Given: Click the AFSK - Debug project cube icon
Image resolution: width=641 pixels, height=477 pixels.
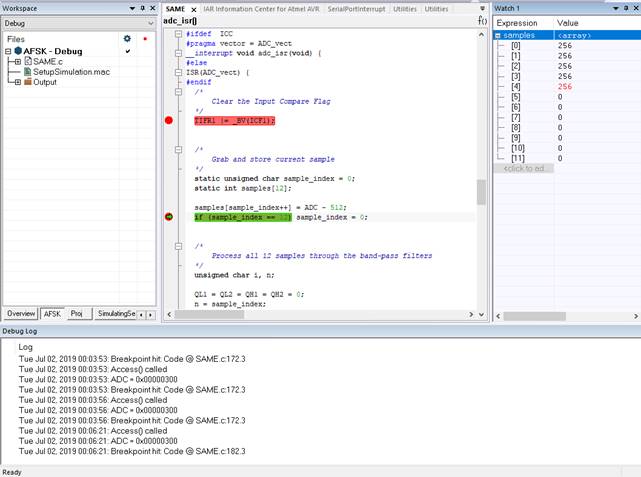Looking at the screenshot, I should [x=16, y=51].
